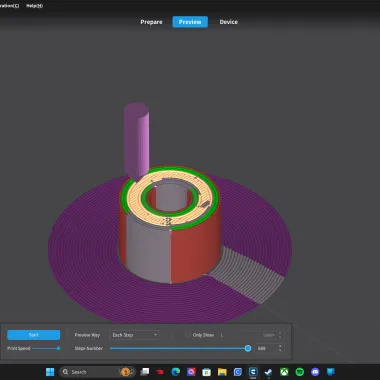Open the Help menu
380x380 pixels.
pos(35,6)
